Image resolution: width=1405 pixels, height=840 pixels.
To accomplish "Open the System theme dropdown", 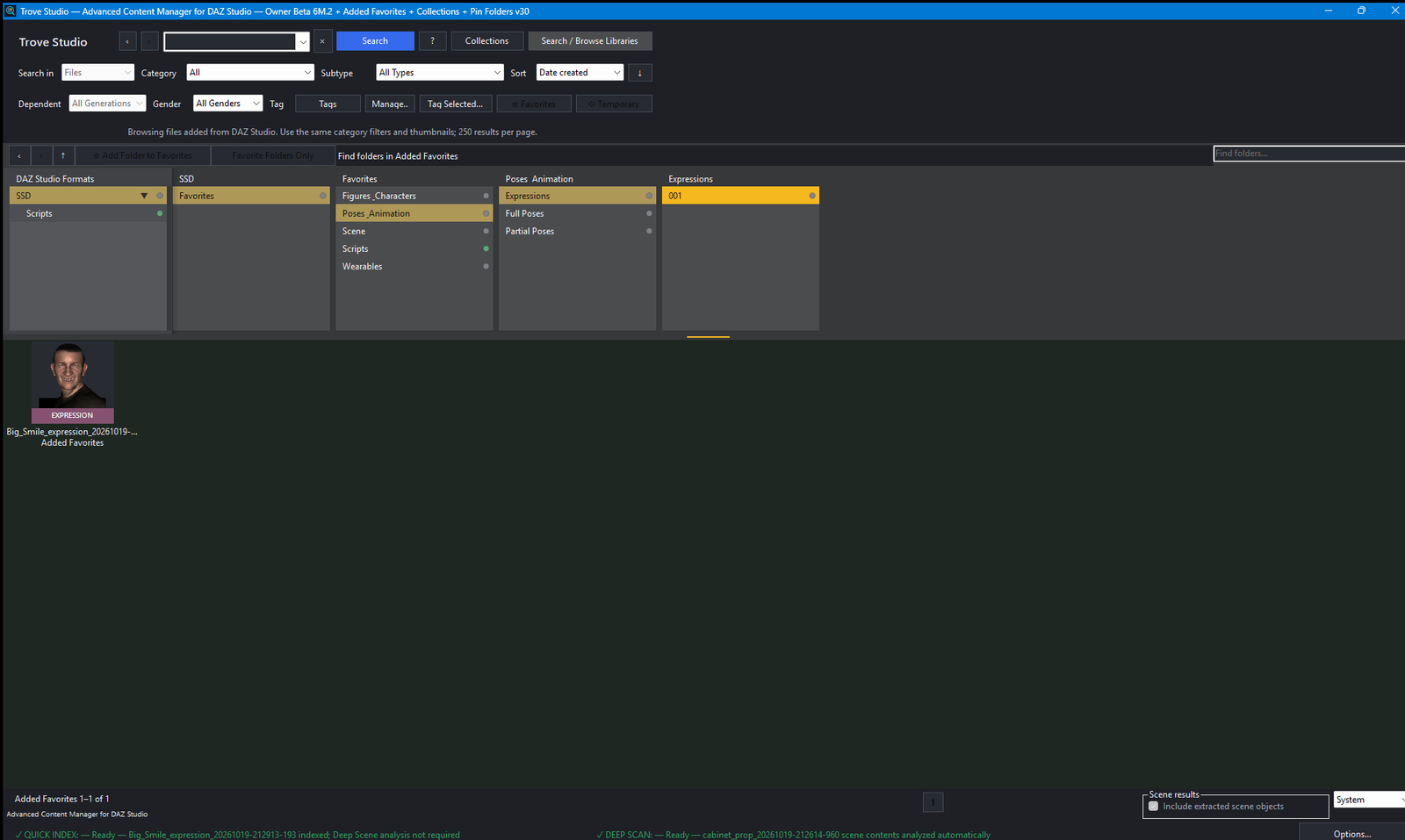I will point(1370,800).
